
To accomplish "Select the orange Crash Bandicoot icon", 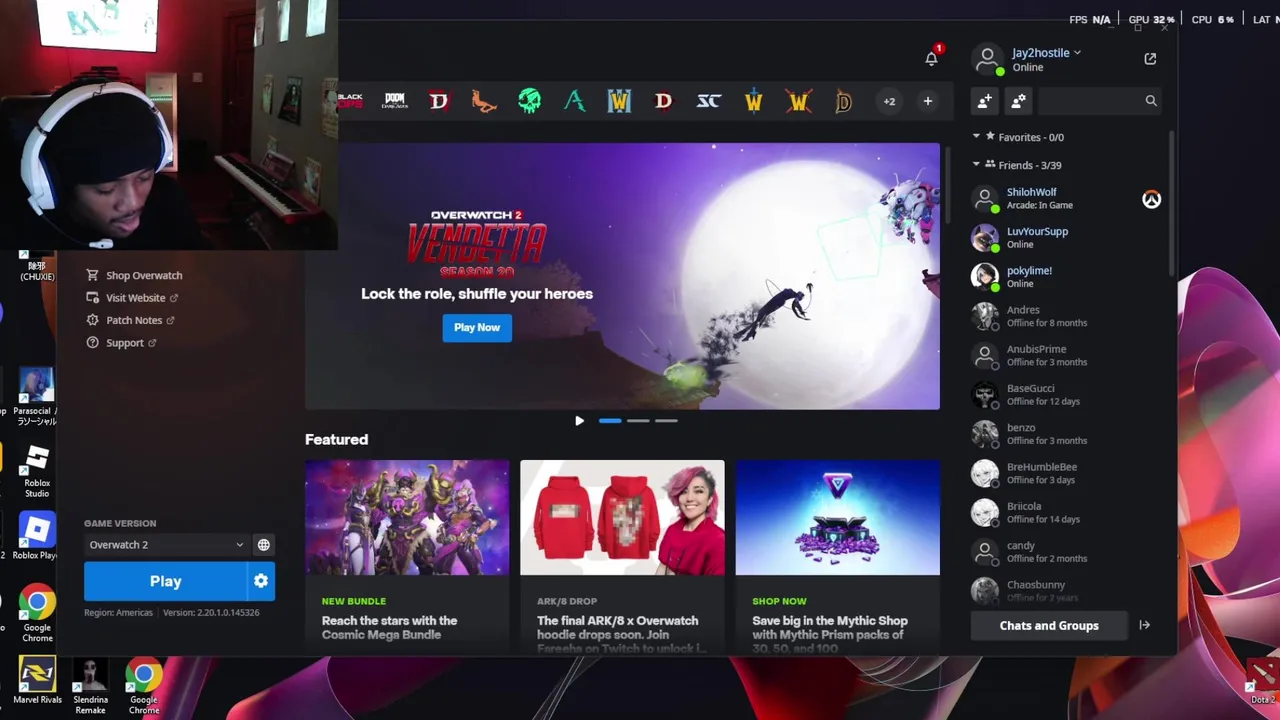I will [484, 101].
